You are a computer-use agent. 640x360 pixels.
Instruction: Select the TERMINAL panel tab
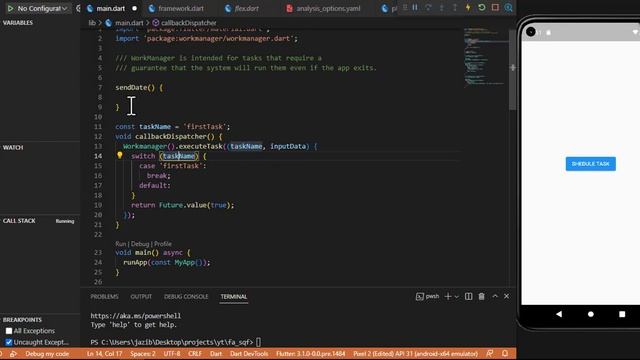(x=234, y=297)
